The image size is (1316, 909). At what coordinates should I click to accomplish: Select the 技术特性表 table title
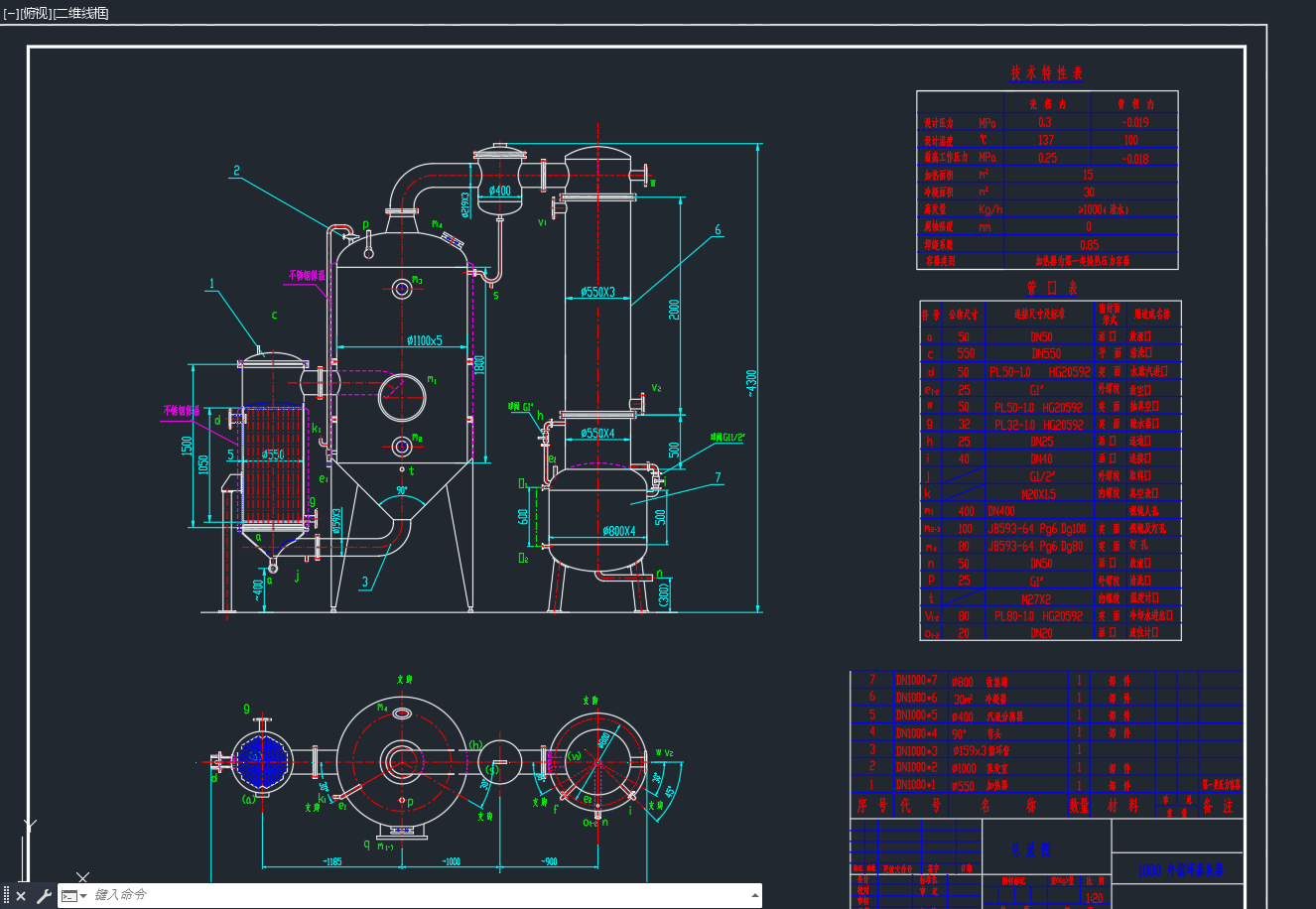1047,72
